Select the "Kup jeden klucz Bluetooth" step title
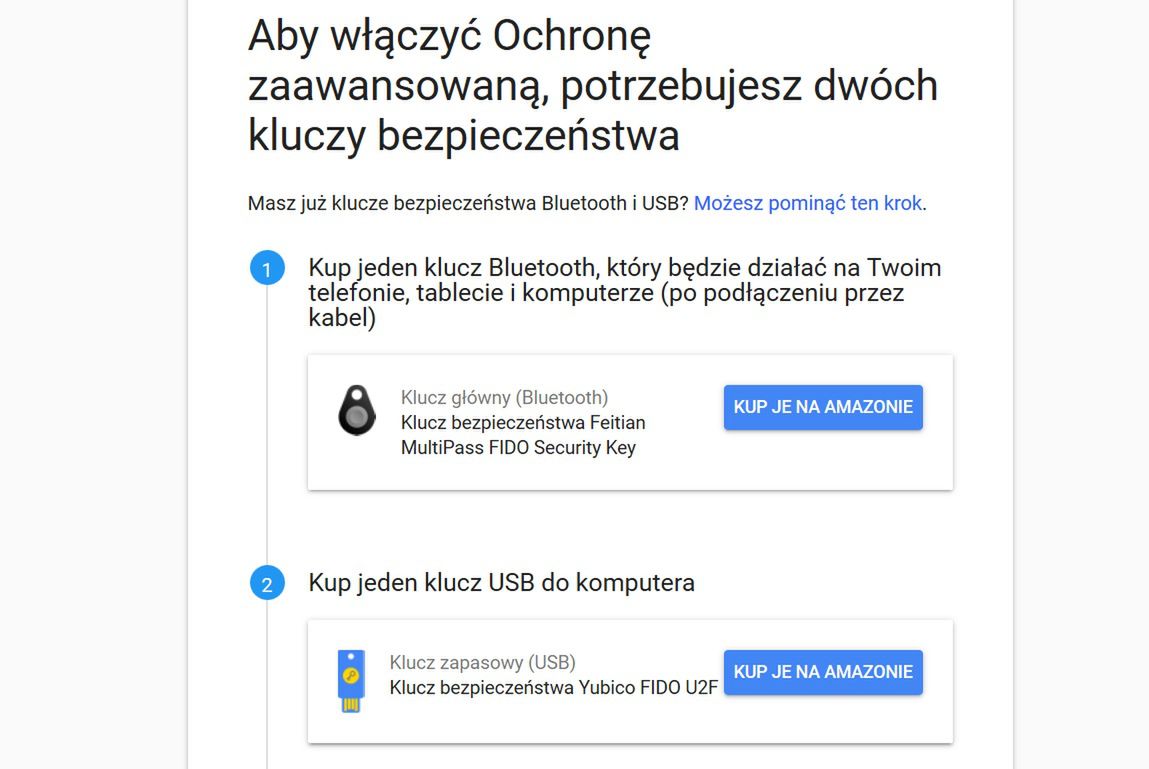 624,294
